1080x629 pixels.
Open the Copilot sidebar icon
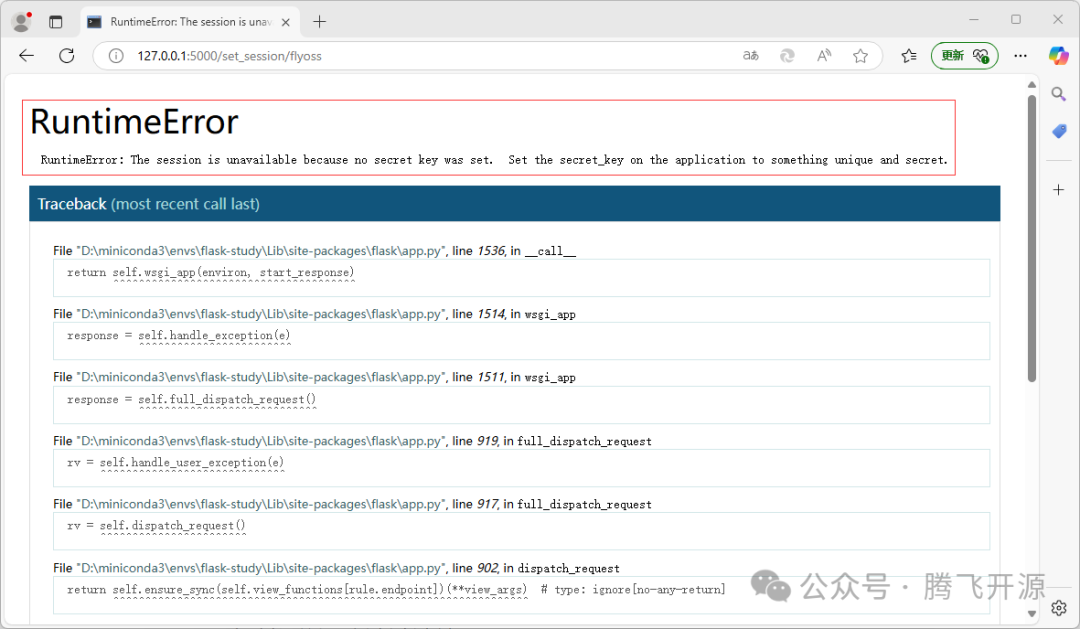pos(1059,56)
